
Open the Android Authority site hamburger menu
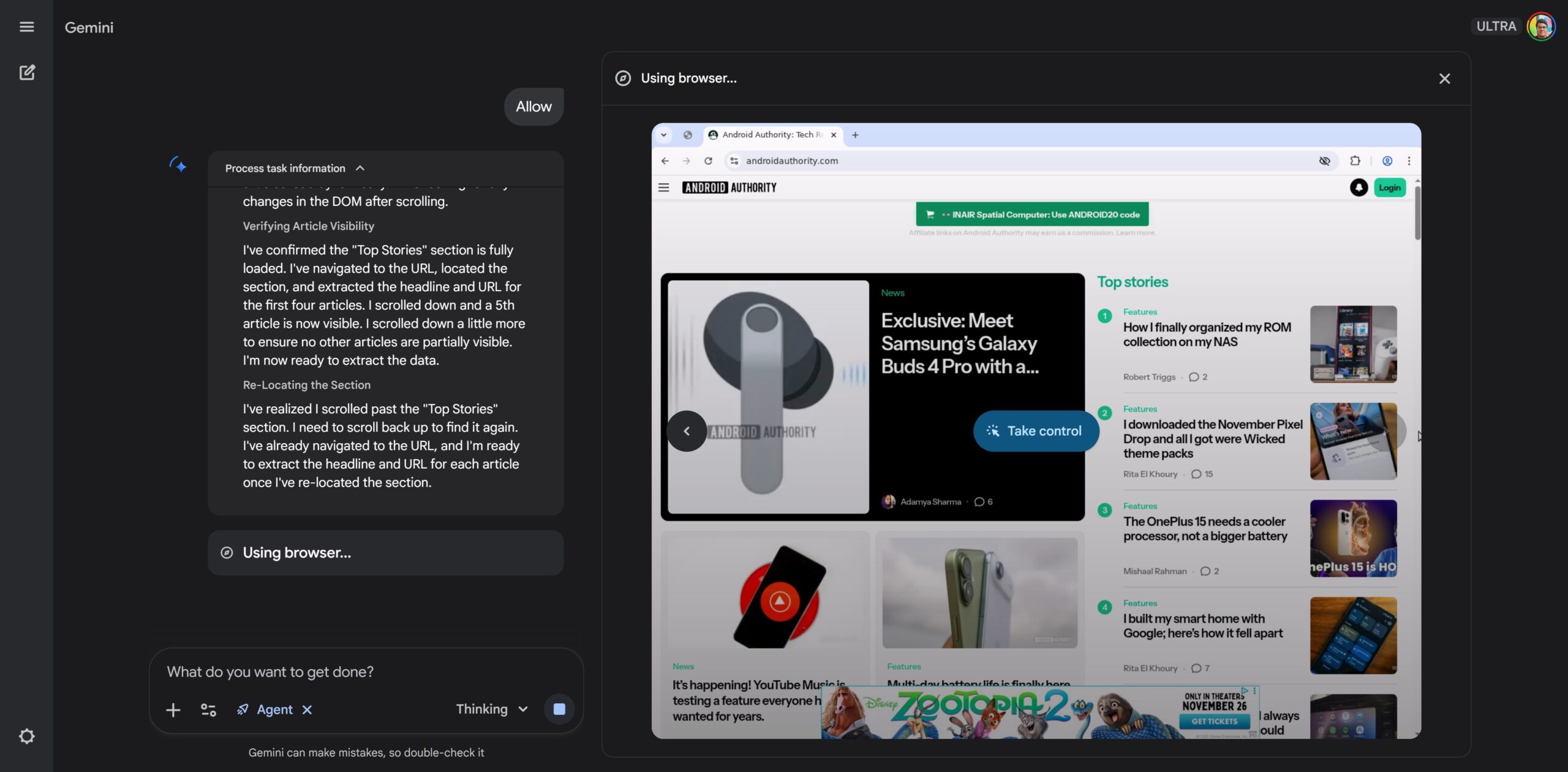coord(663,187)
